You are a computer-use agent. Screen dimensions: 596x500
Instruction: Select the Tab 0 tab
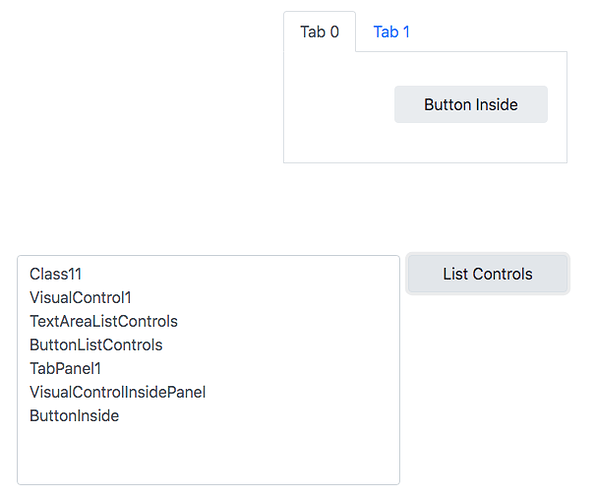320,32
